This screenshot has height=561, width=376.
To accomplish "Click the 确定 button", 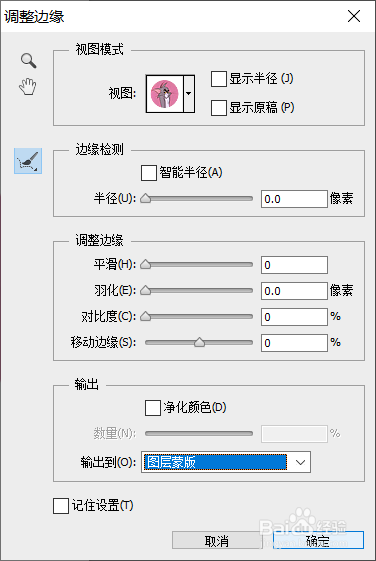I will coord(318,540).
